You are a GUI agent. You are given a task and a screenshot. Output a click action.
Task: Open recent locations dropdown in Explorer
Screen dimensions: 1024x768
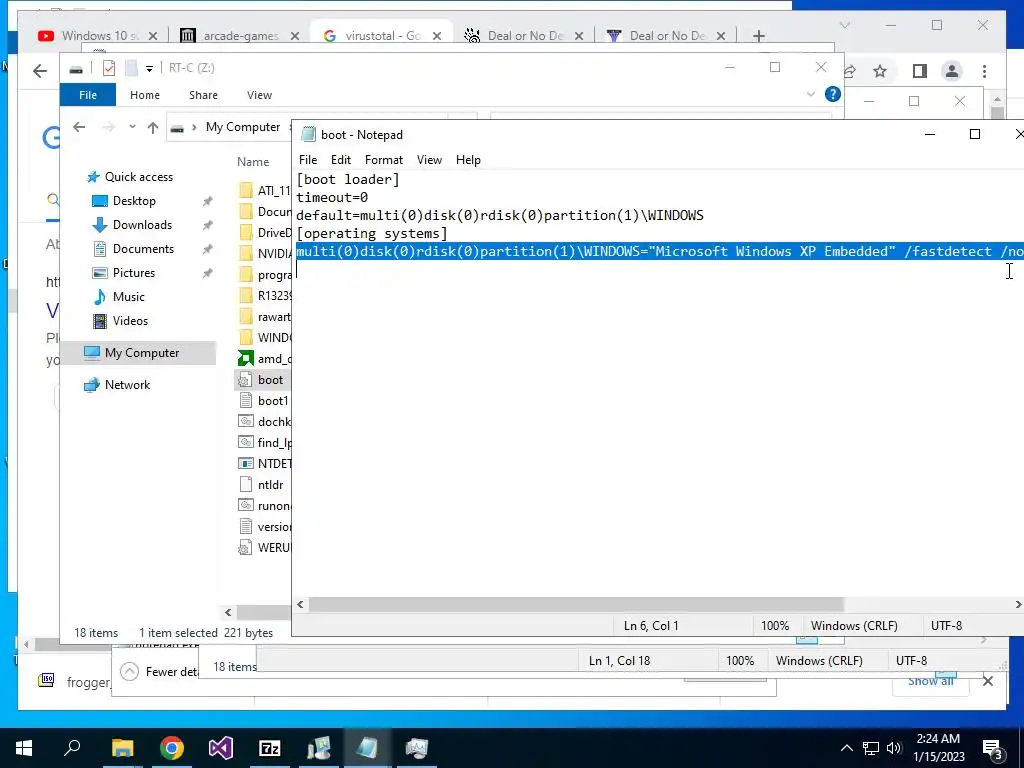132,127
